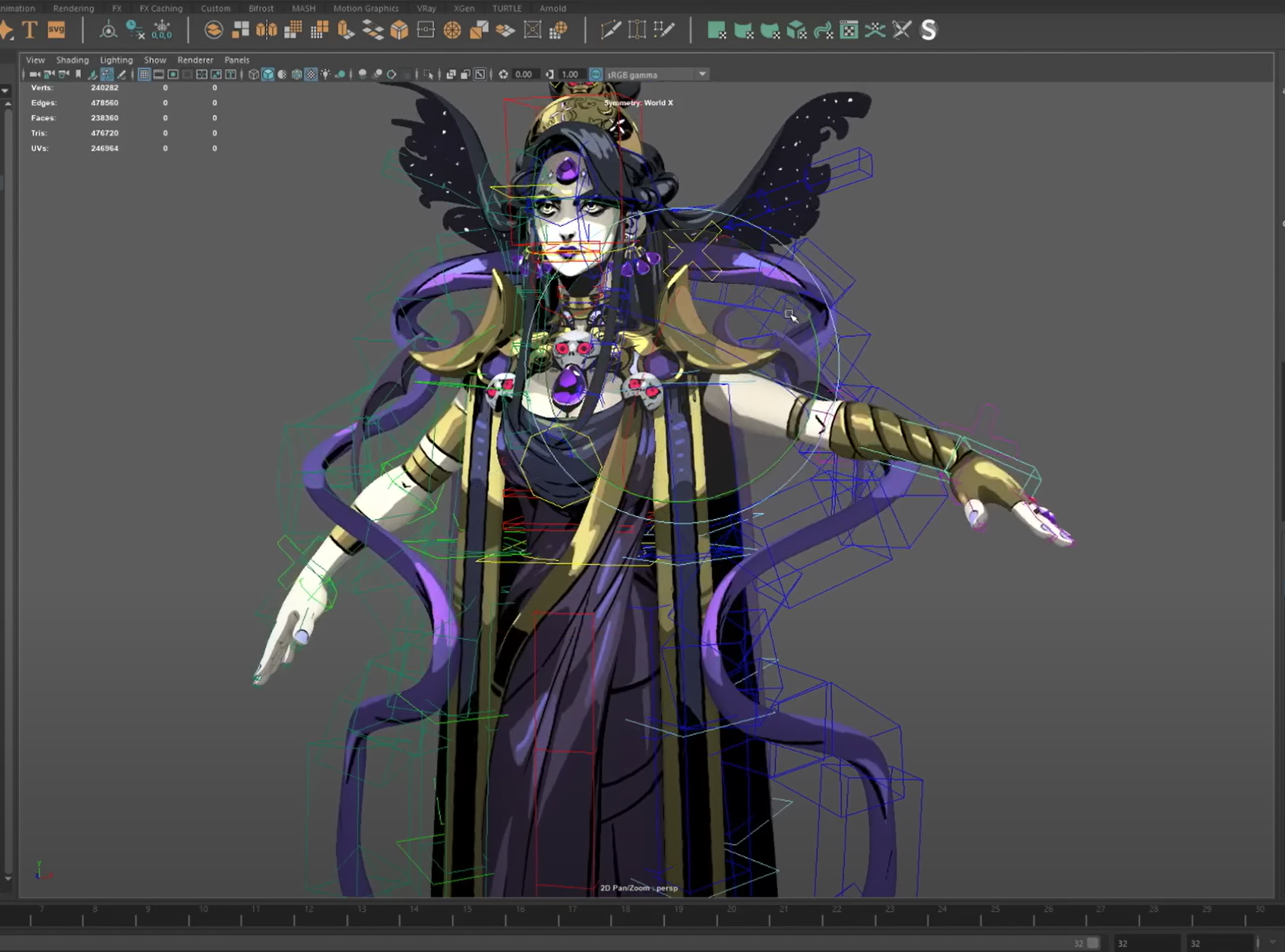
Task: Open the Shading menu in the viewport
Action: click(73, 59)
